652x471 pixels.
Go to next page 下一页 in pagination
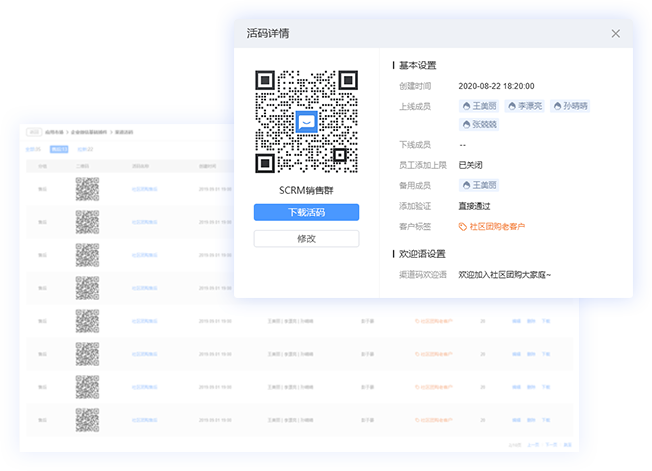(551, 445)
